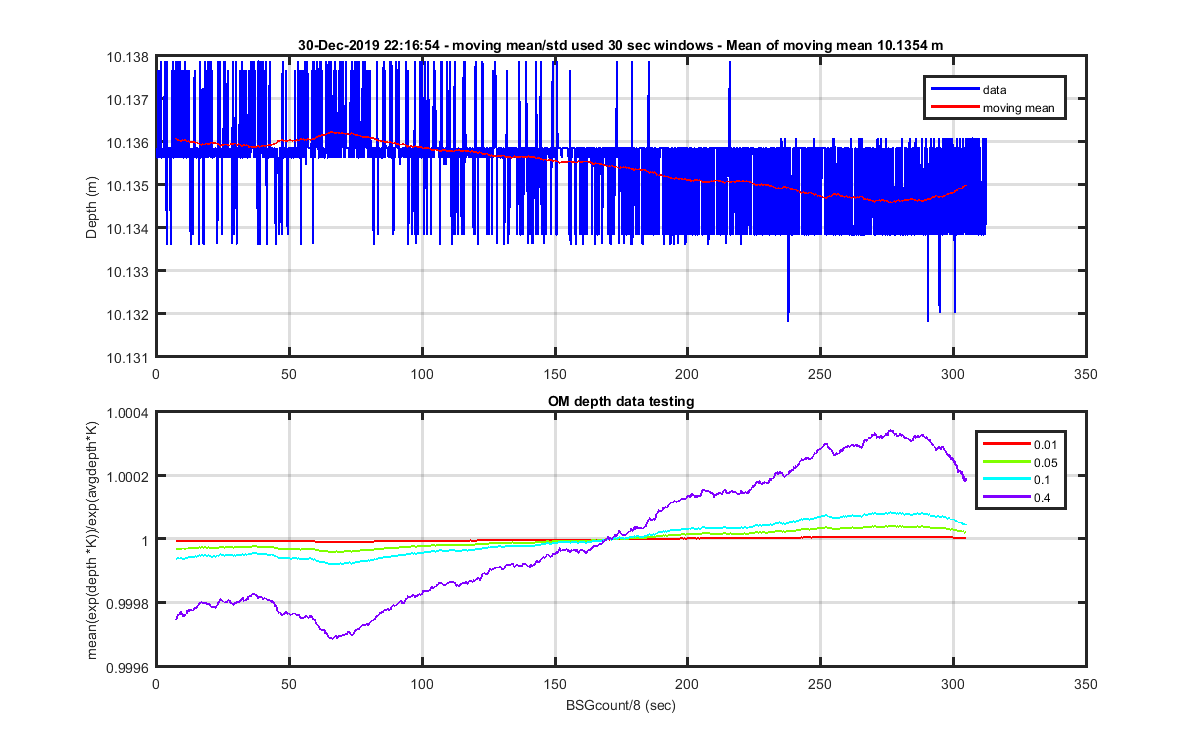Click the 10.133 tick label on depth axis
1200x750 pixels.
tap(129, 272)
